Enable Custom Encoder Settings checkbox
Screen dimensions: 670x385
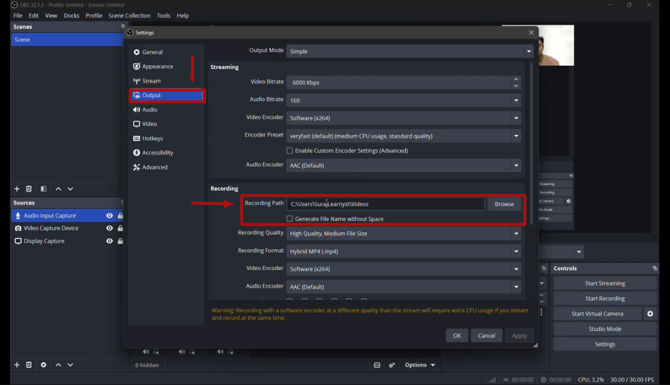coord(290,151)
